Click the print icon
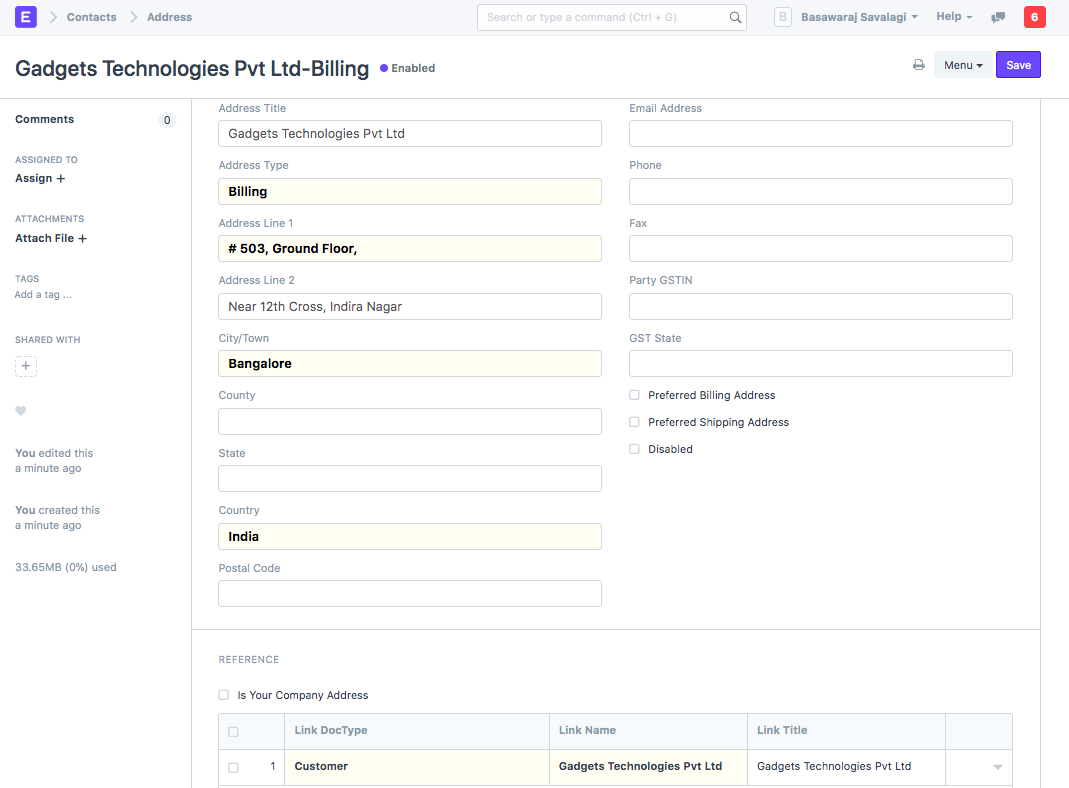 (x=918, y=65)
